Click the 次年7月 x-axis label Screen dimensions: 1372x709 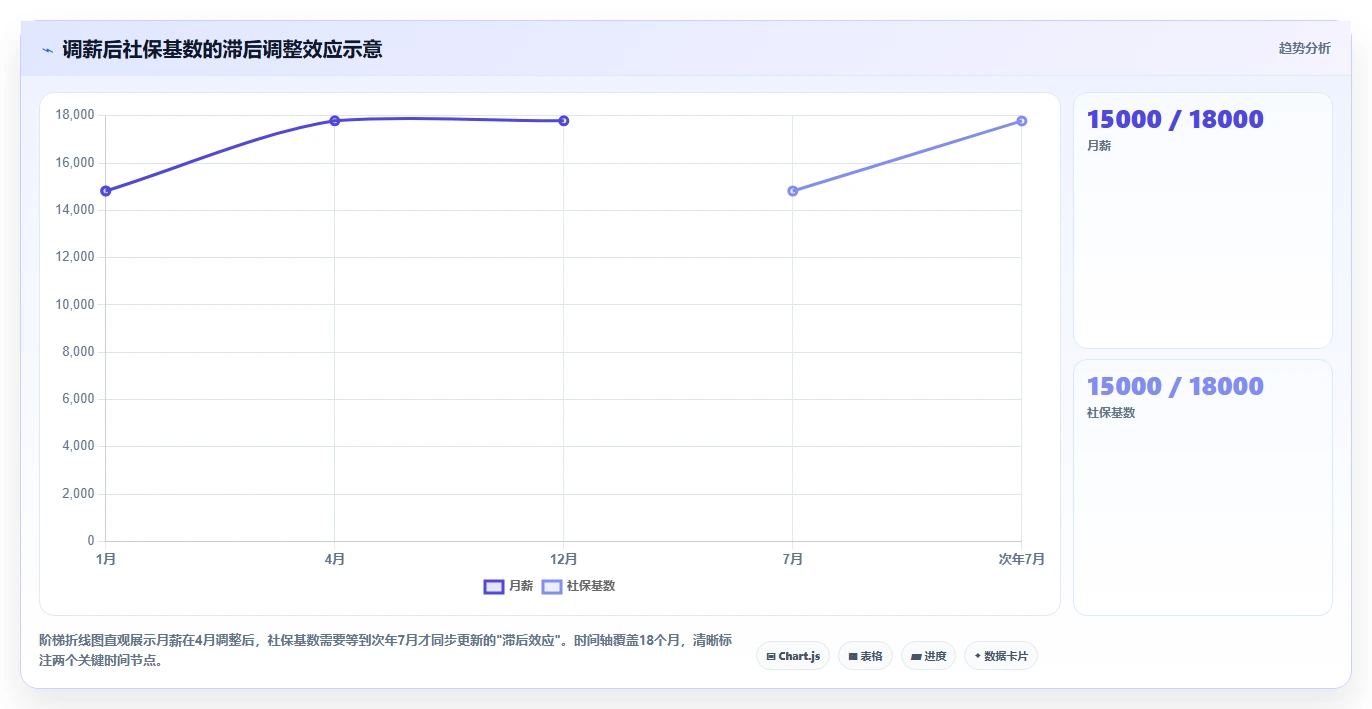(1021, 559)
